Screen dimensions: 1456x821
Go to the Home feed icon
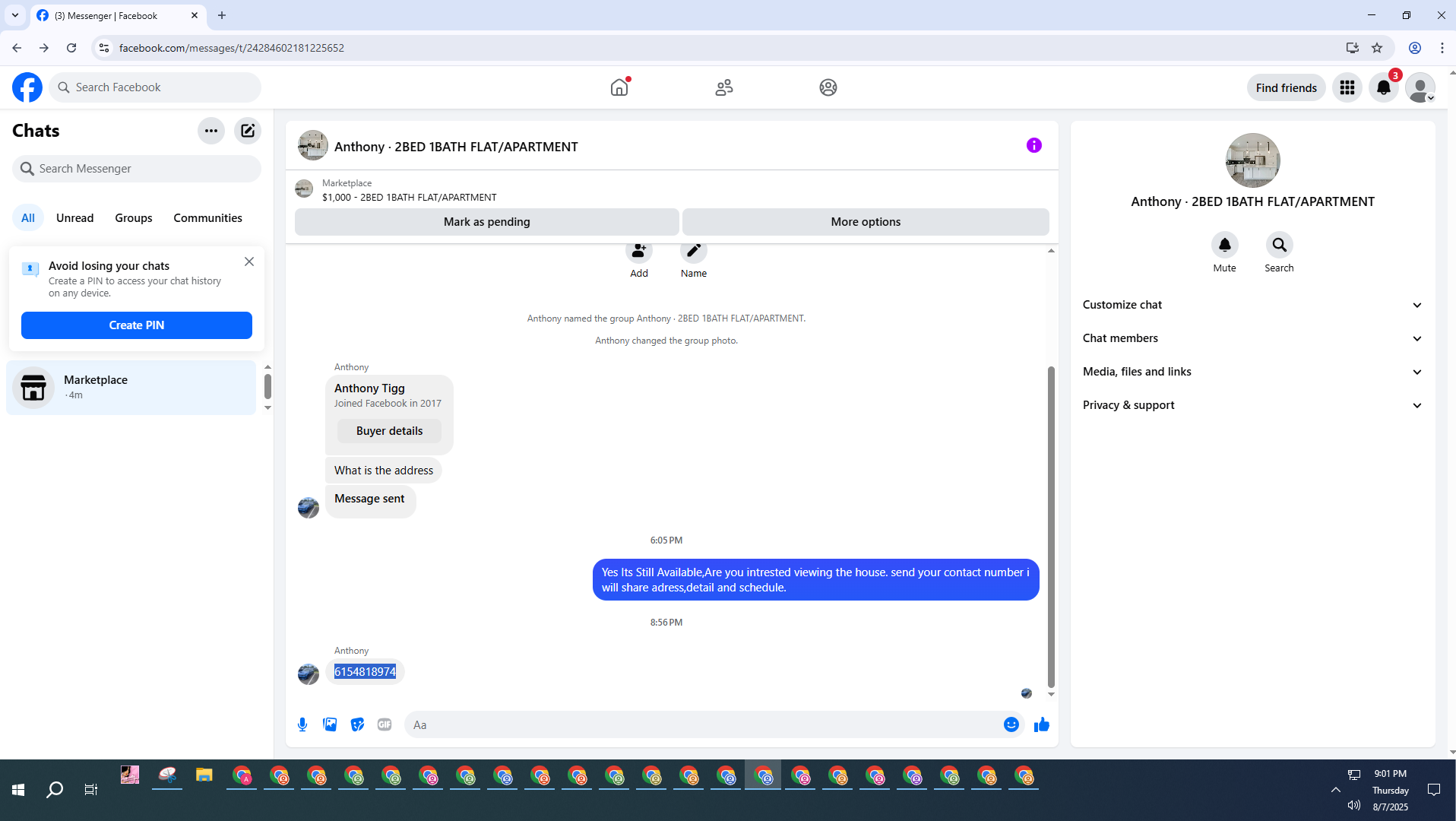[619, 87]
